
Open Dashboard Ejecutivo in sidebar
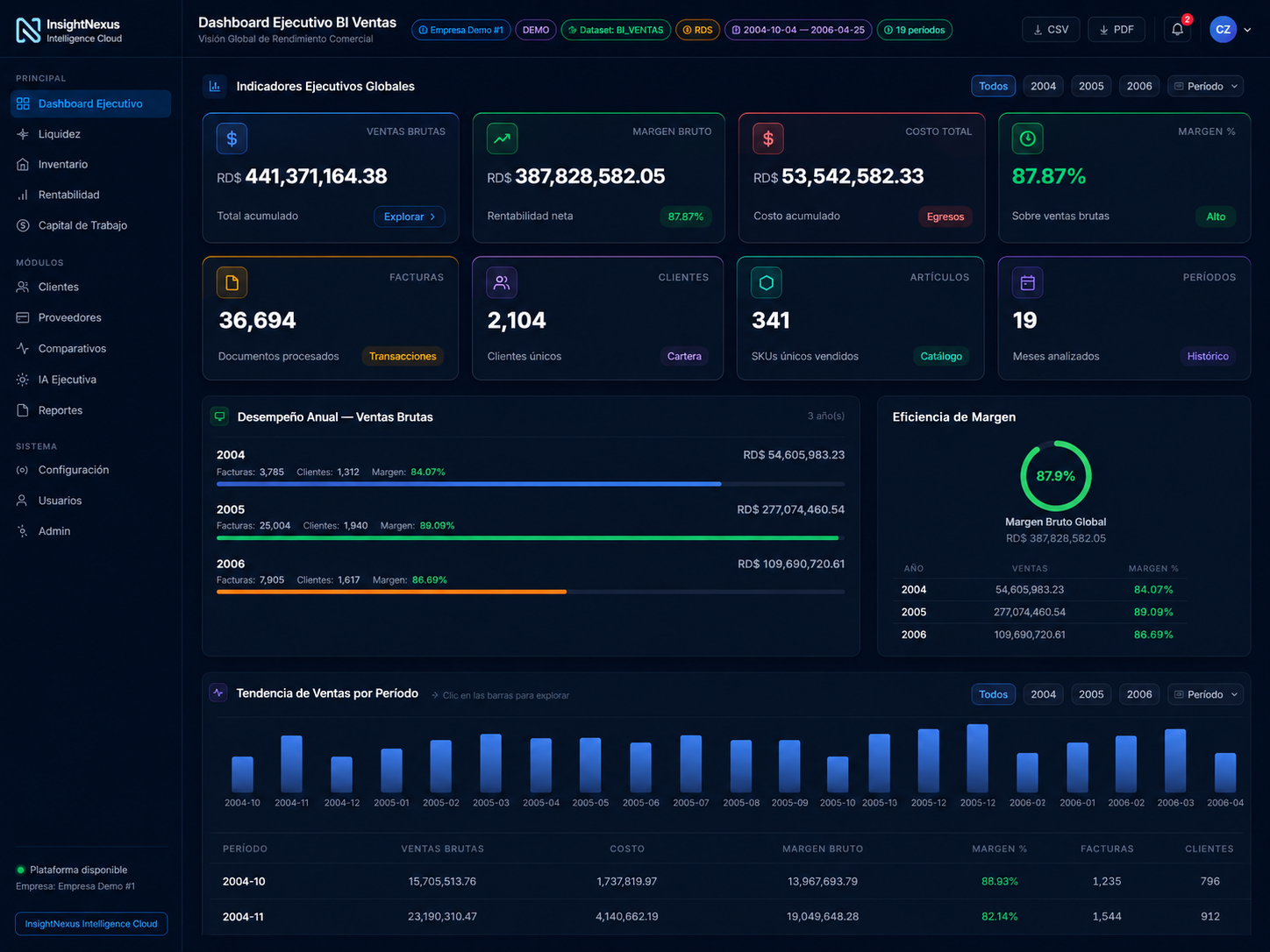coord(91,103)
